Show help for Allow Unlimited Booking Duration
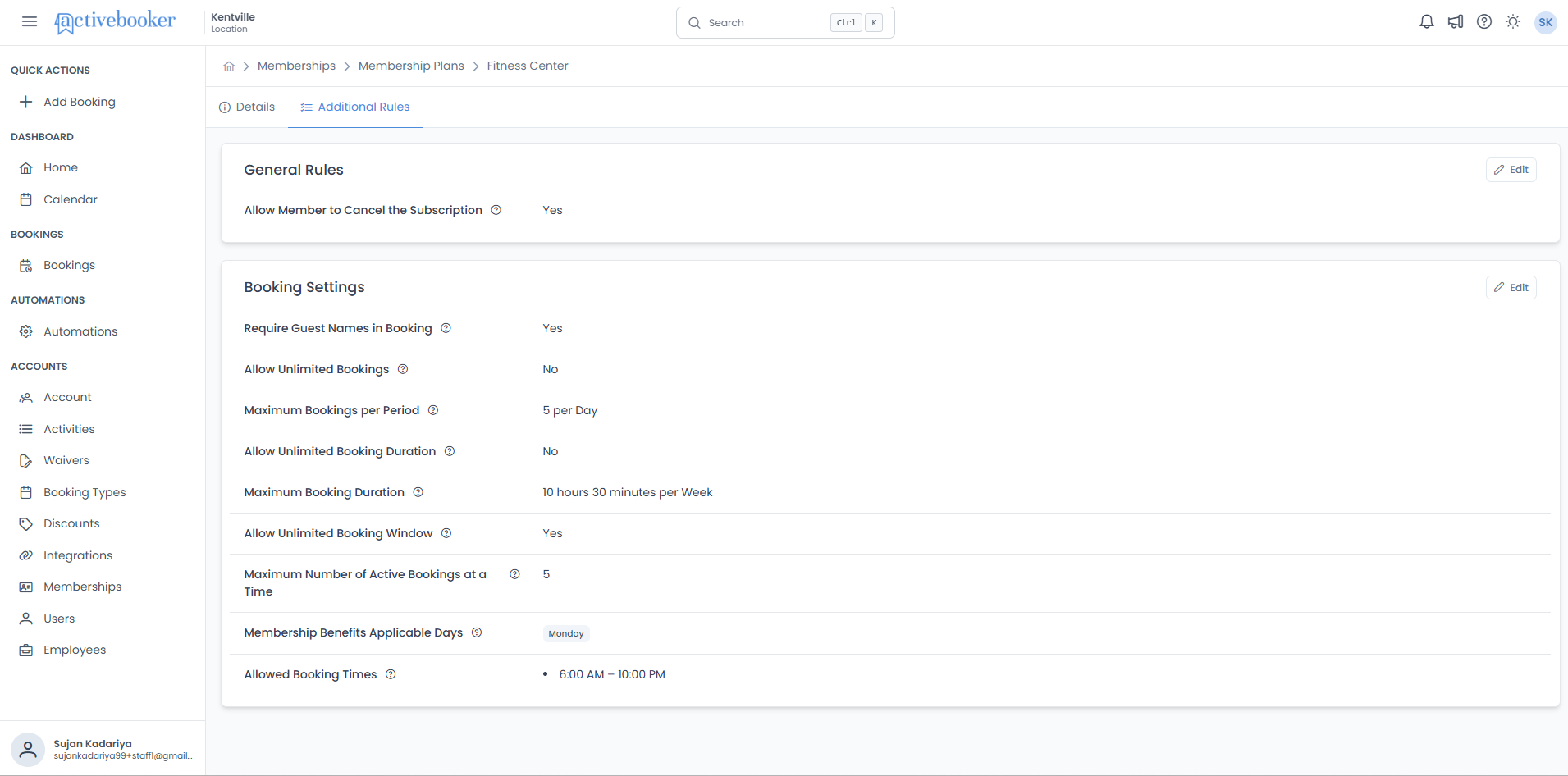Viewport: 1568px width, 776px height. point(450,451)
